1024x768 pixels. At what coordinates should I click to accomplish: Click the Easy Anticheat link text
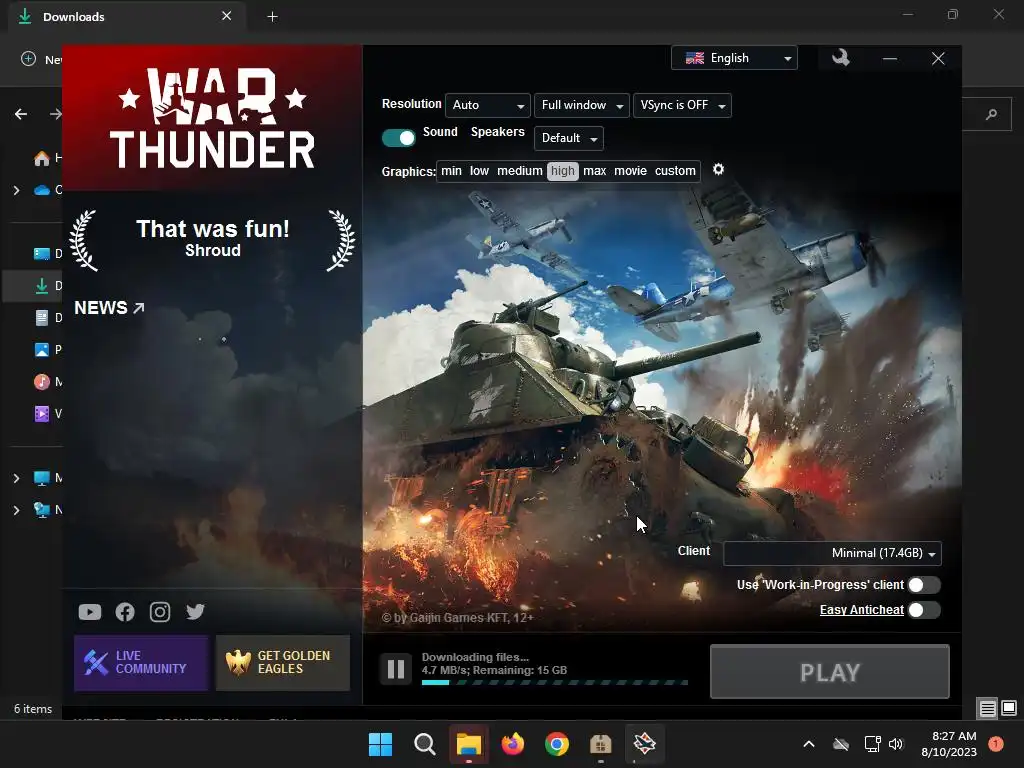pos(861,610)
